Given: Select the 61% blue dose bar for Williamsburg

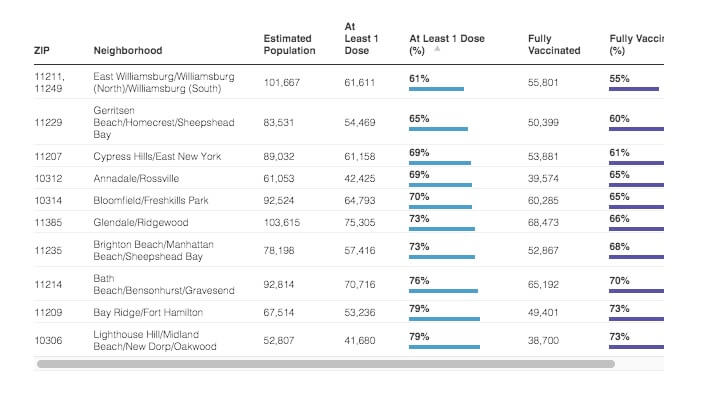Looking at the screenshot, I should [x=436, y=89].
